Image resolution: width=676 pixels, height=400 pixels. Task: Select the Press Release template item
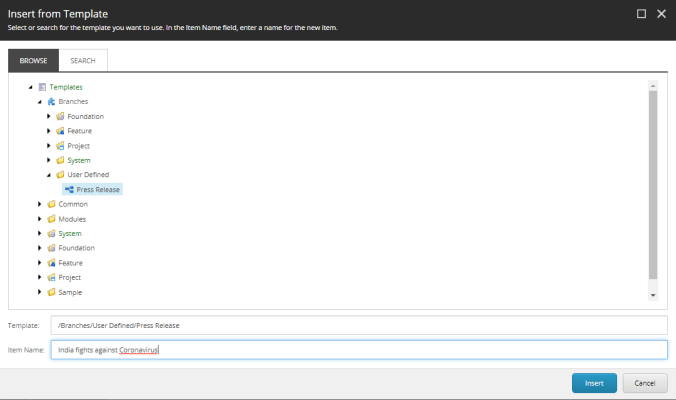(x=98, y=189)
